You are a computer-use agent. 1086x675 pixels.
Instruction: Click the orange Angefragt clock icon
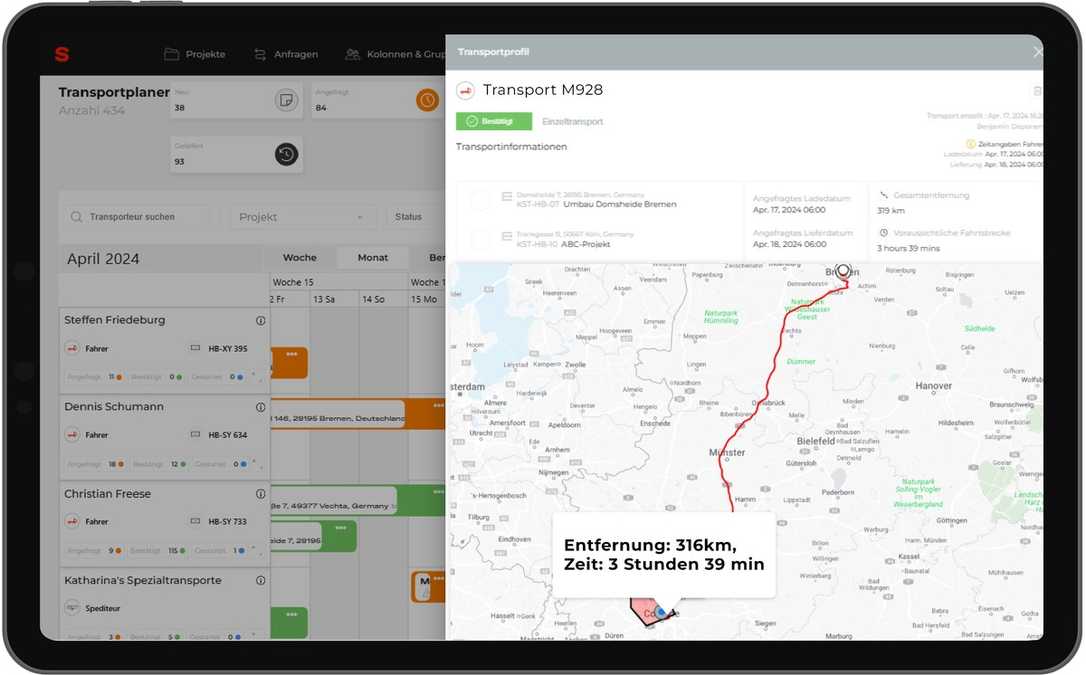pyautogui.click(x=425, y=100)
